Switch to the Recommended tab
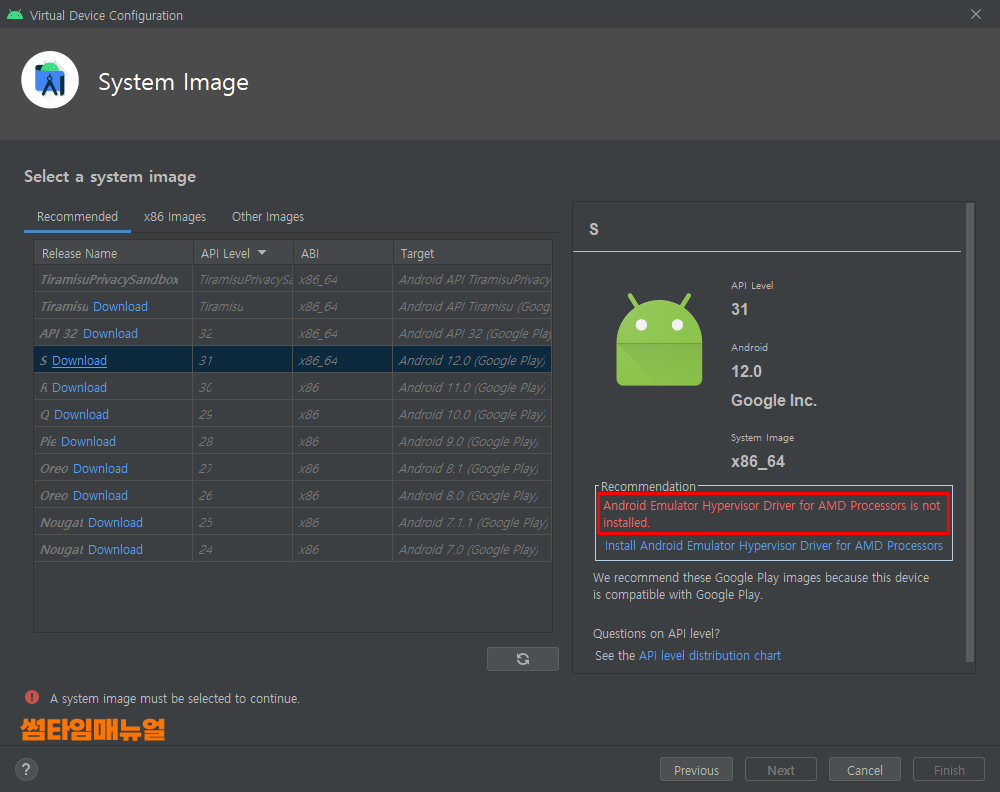Image resolution: width=1000 pixels, height=792 pixels. 77,217
